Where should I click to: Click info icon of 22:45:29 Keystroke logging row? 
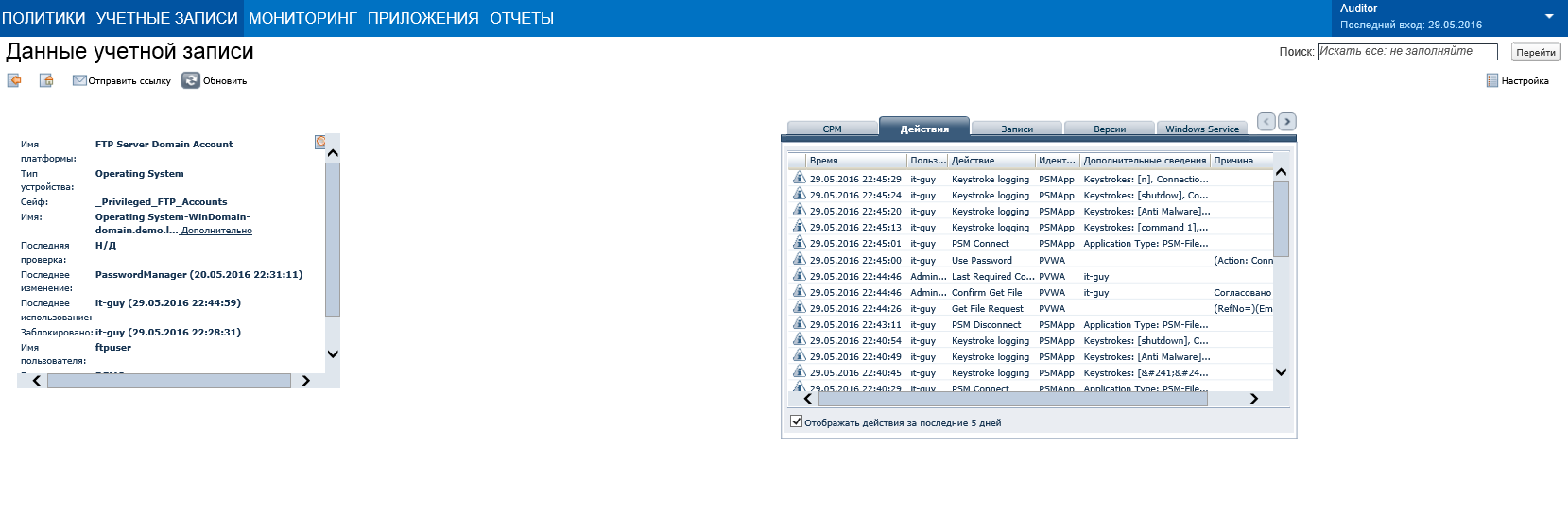[x=799, y=178]
